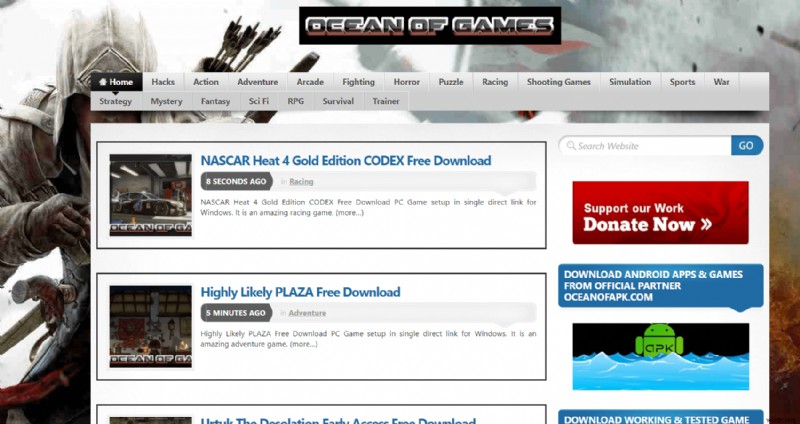800x424 pixels.
Task: Click the Racing tag under NASCAR post
Action: (301, 182)
